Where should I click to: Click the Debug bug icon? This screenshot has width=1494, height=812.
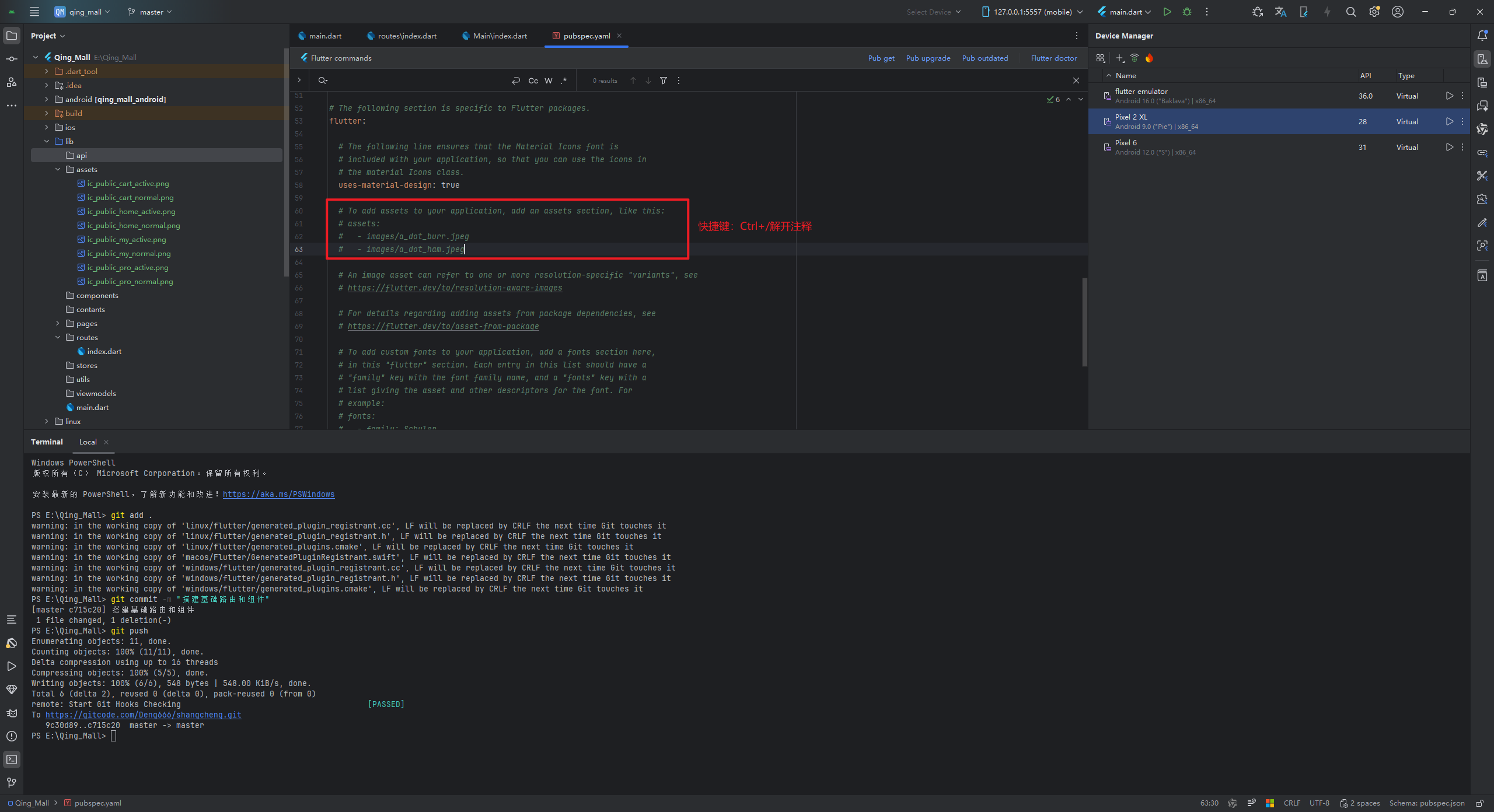coord(1186,12)
